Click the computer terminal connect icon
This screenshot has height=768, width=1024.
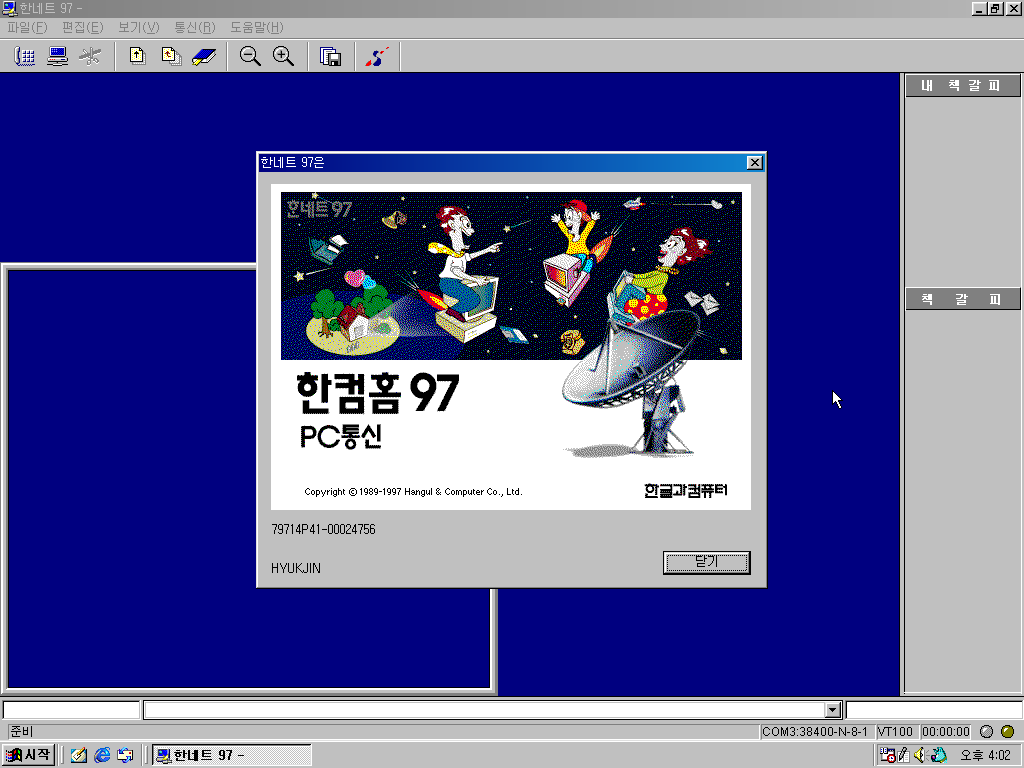point(57,56)
